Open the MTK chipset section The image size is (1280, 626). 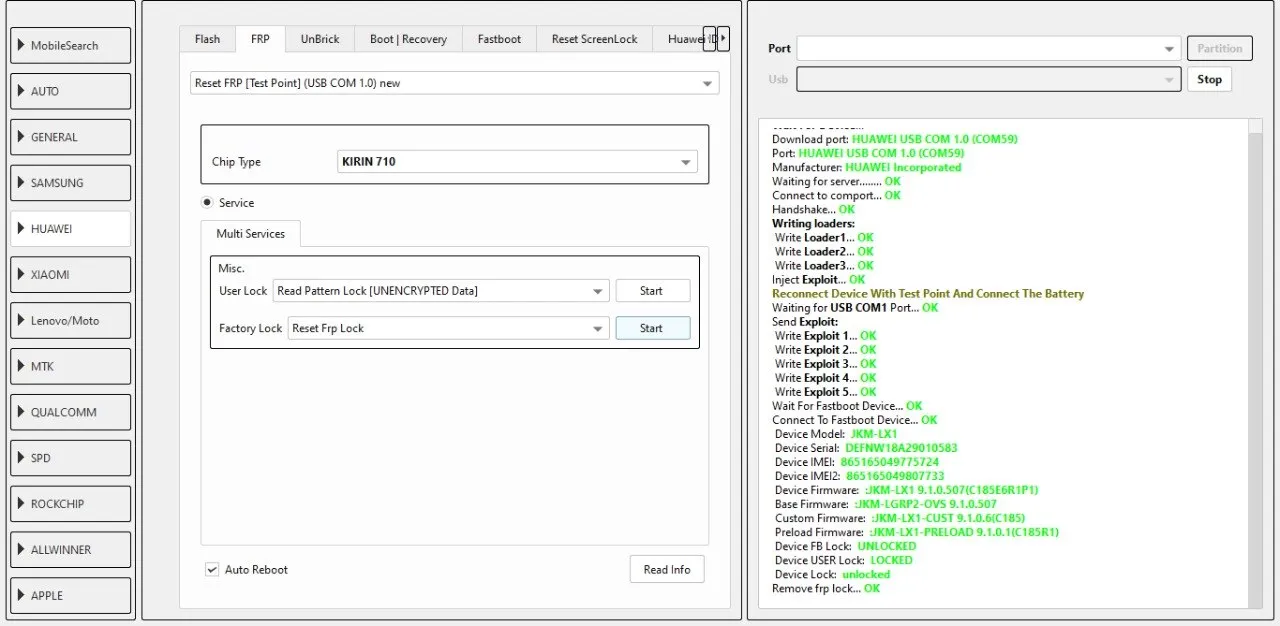(x=71, y=366)
